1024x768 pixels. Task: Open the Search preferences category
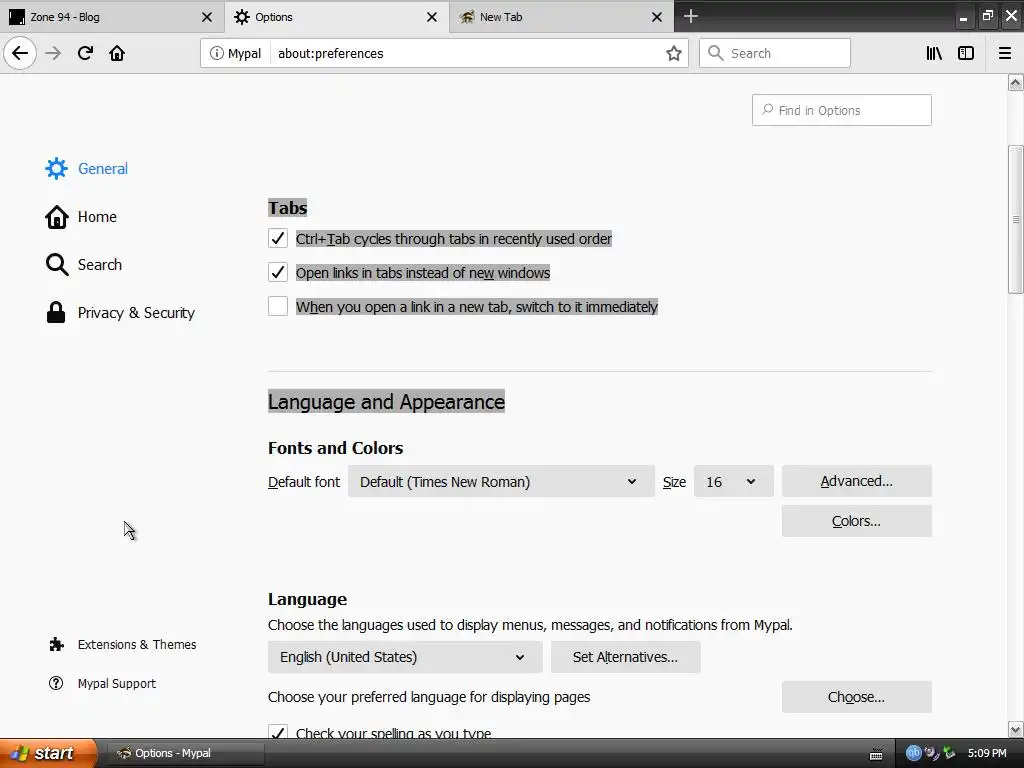(84, 264)
